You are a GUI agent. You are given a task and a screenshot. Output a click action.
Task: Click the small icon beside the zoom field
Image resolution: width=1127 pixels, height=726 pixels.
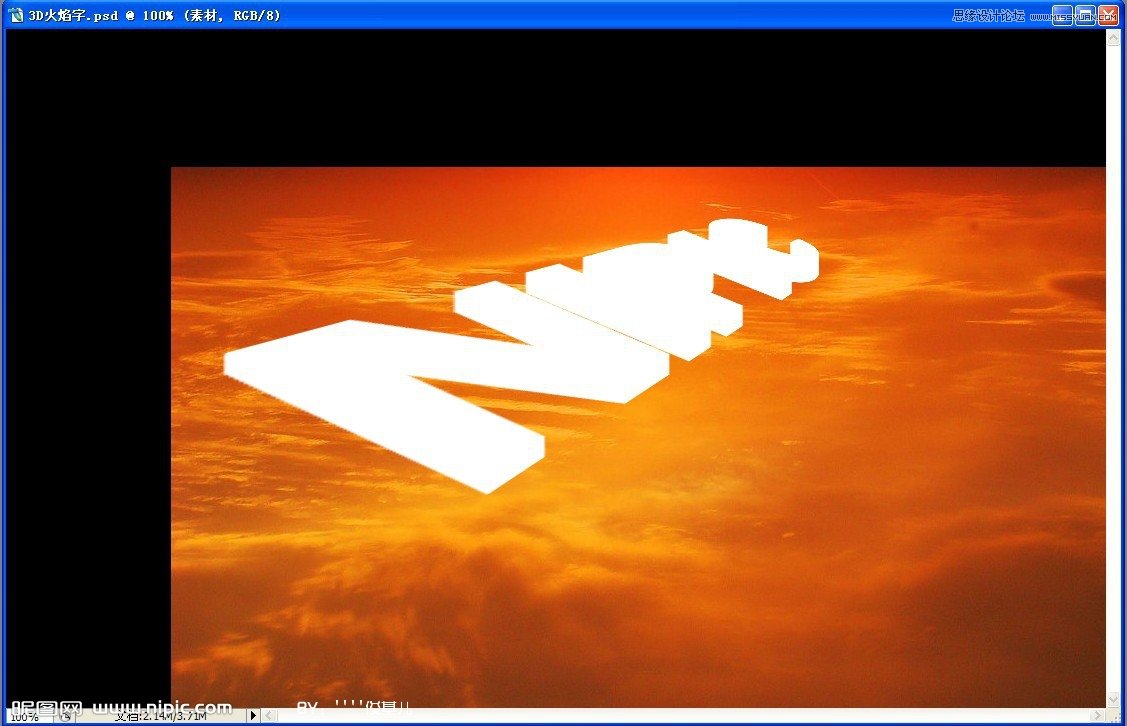pos(66,716)
